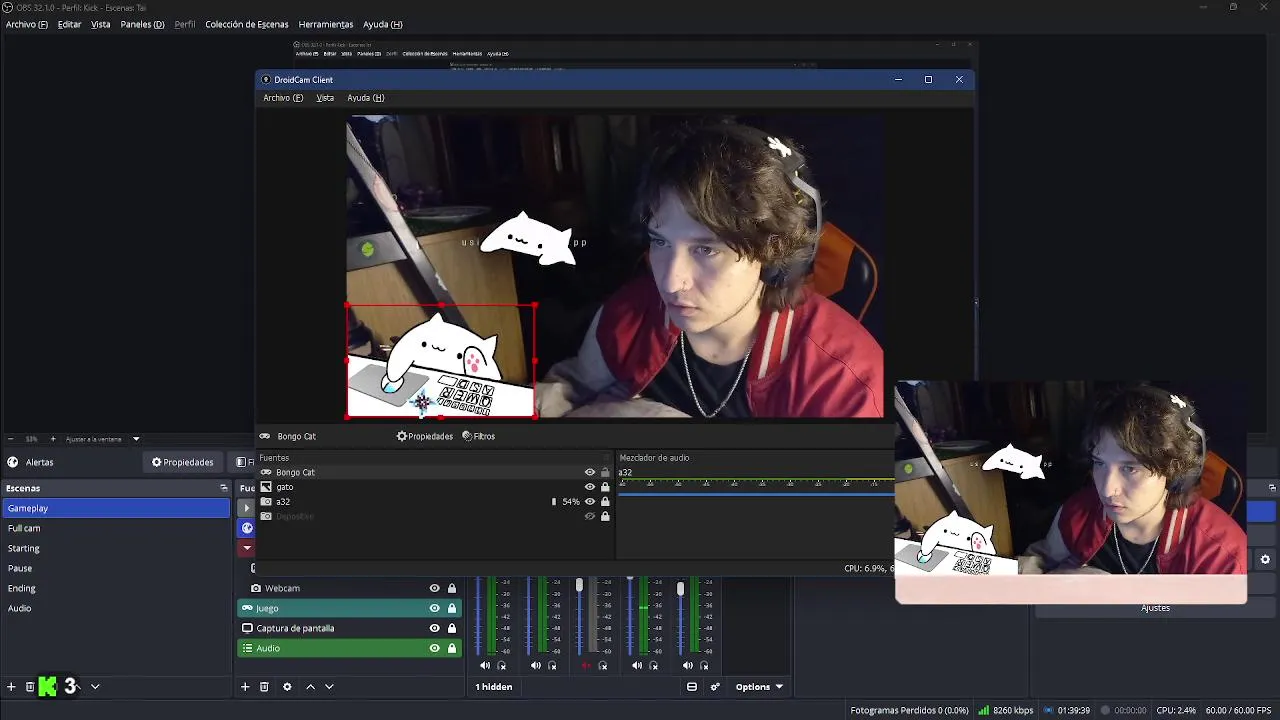Open Filtros for the Bongo Cat source
The height and width of the screenshot is (720, 1280).
pyautogui.click(x=479, y=436)
